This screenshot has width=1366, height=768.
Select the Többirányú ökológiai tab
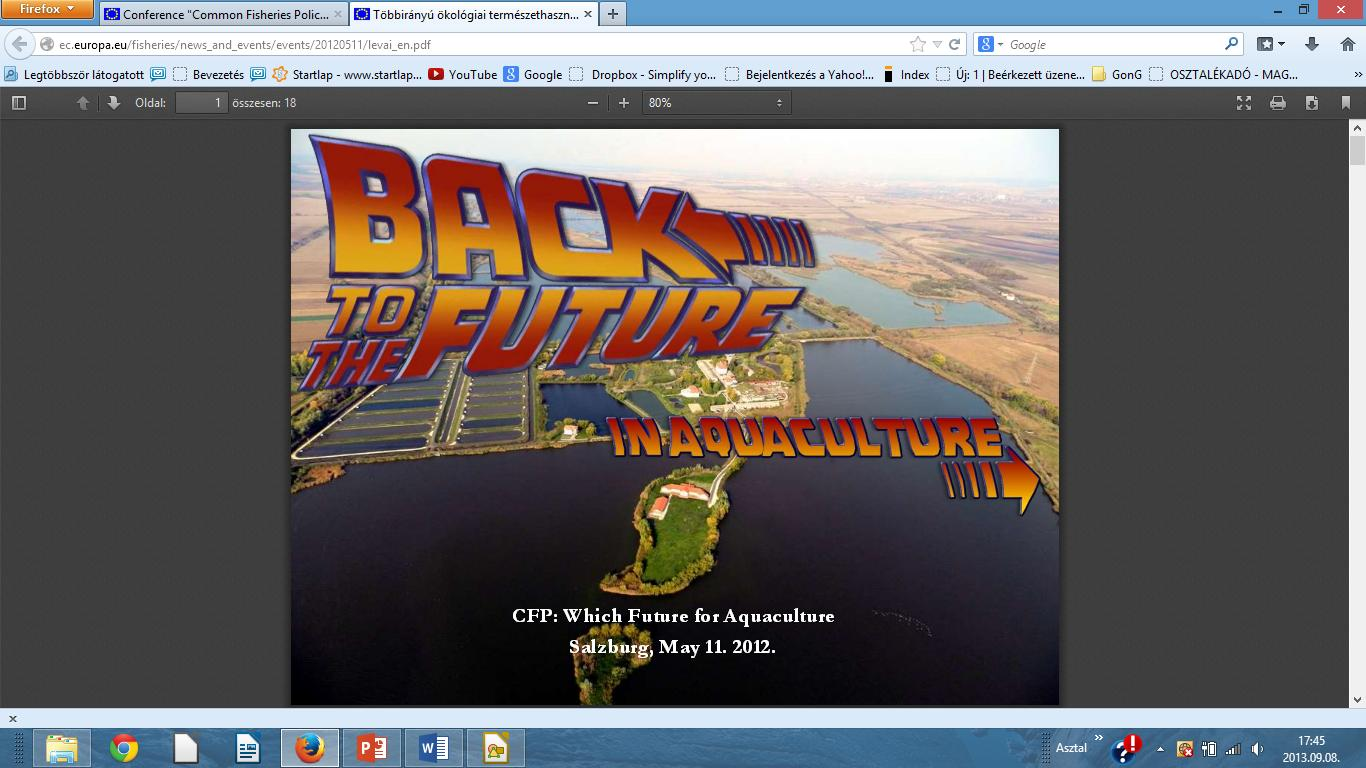click(x=472, y=14)
